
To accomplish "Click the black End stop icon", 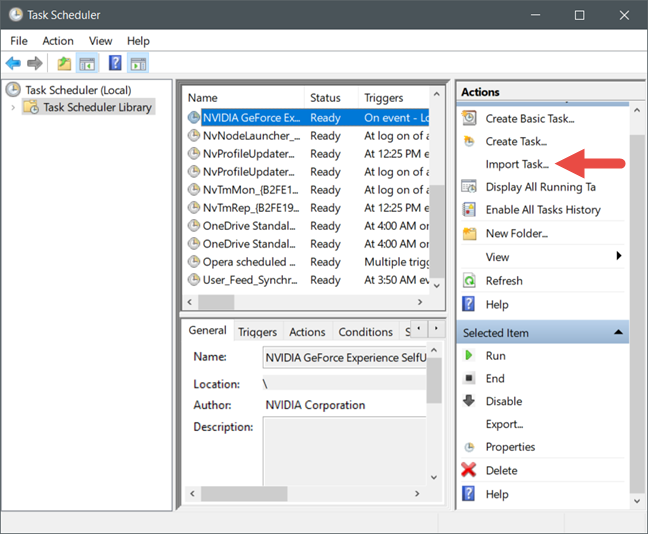I will pos(469,378).
